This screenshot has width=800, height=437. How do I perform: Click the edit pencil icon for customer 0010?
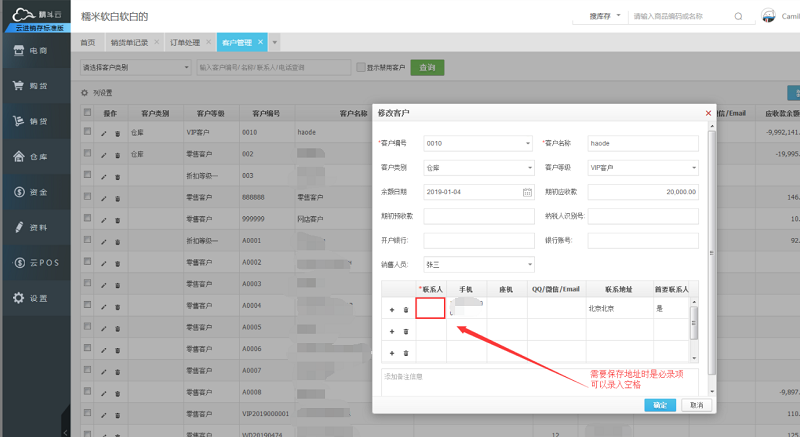104,132
